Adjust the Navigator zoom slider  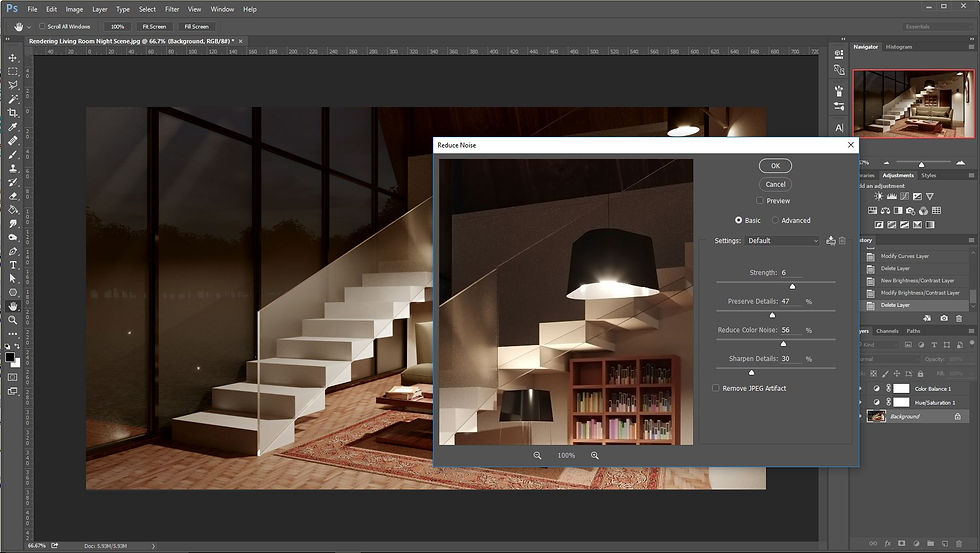(x=921, y=164)
